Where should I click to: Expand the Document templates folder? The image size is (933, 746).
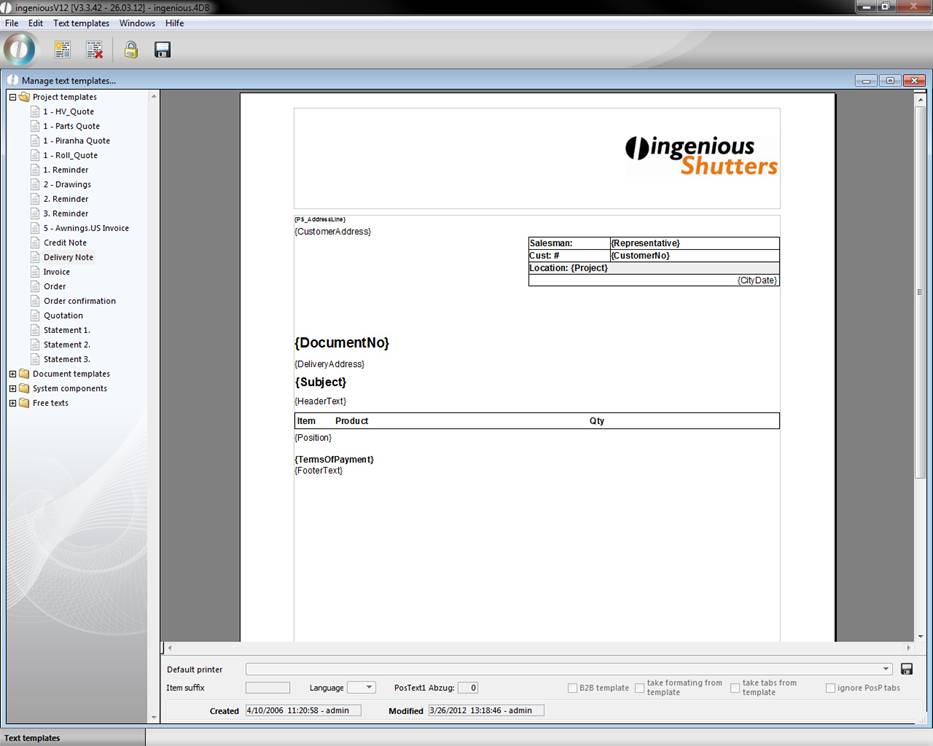(13, 374)
